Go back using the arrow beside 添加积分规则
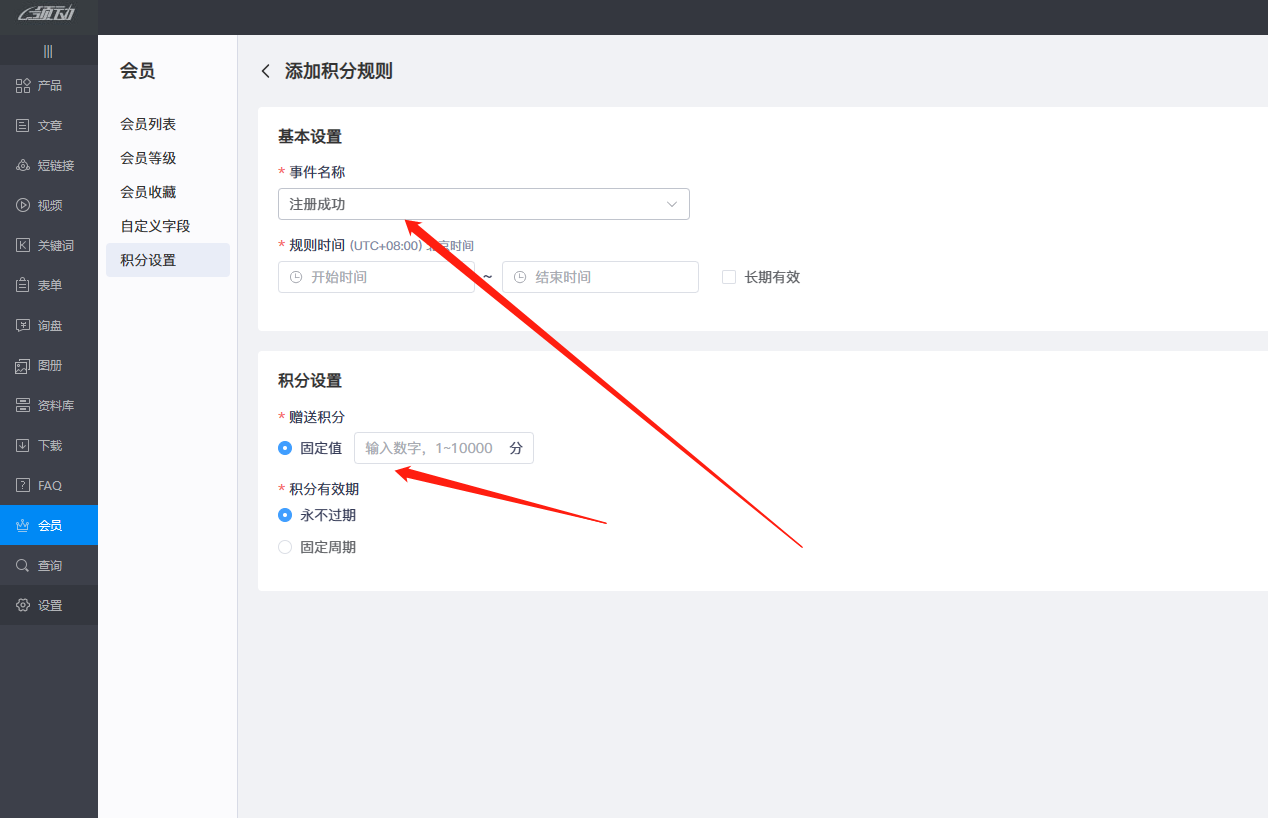The height and width of the screenshot is (818, 1268). [x=265, y=71]
